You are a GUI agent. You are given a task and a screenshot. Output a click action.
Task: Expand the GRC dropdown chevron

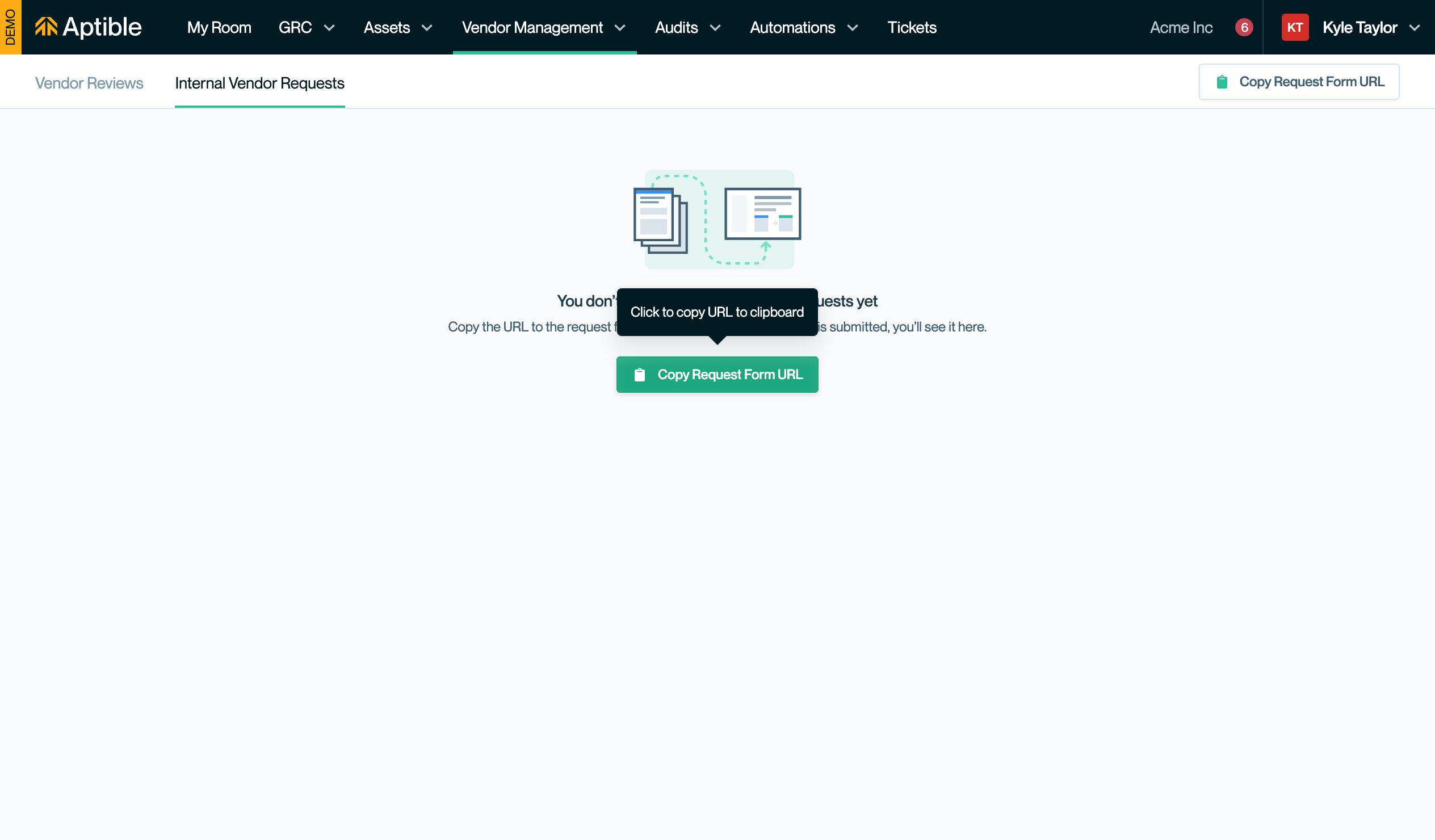(329, 28)
